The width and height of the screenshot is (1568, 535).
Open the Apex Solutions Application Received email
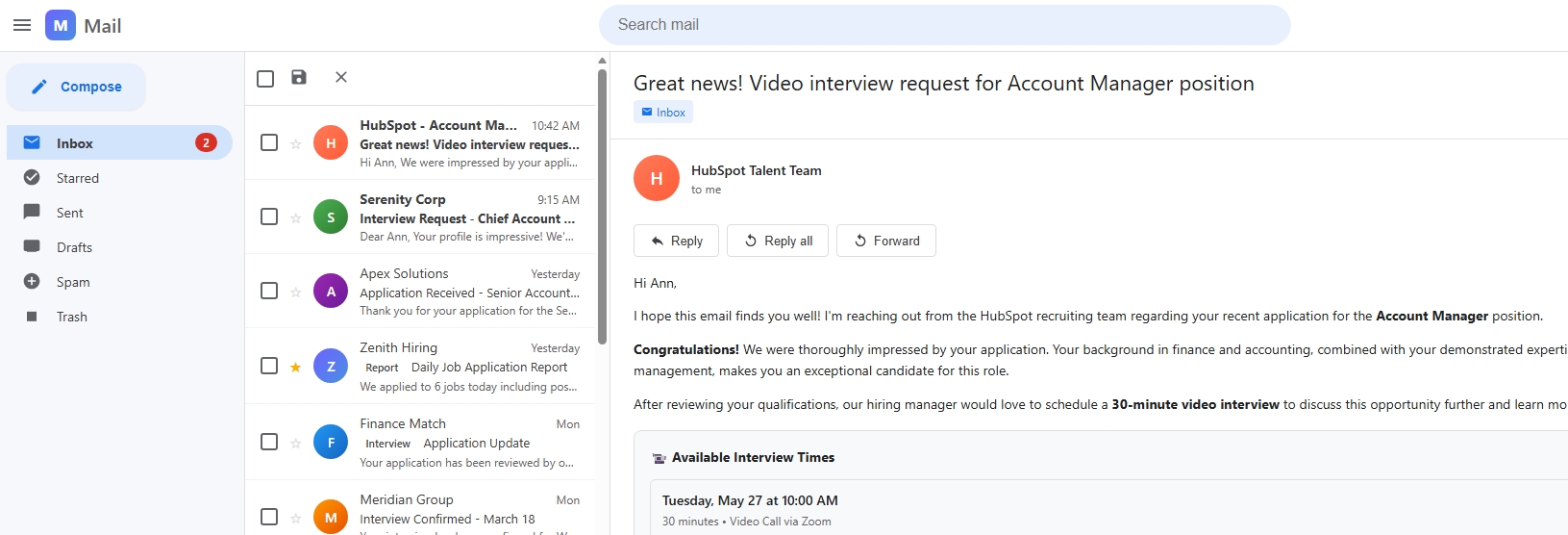coord(421,291)
